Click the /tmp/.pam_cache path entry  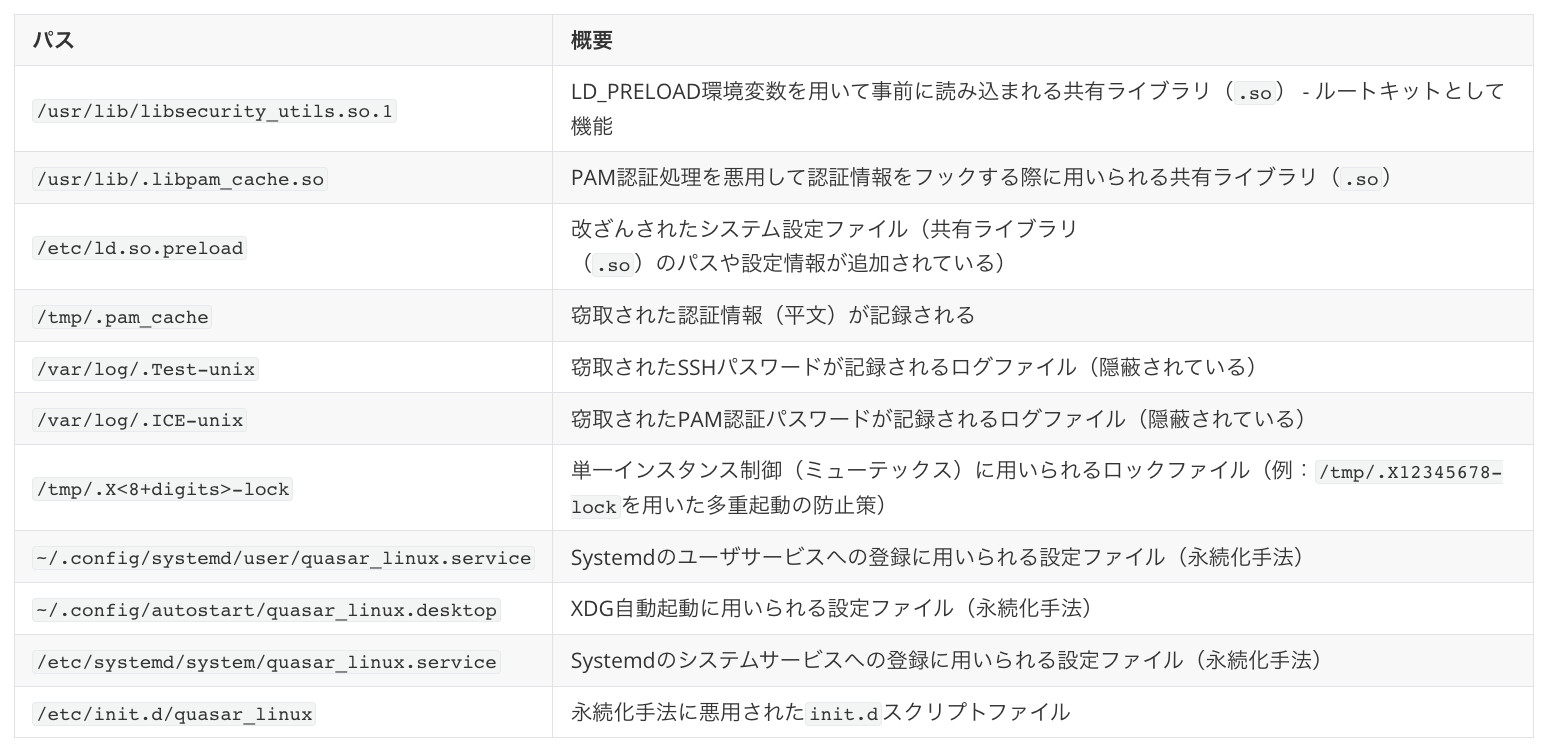tap(122, 317)
